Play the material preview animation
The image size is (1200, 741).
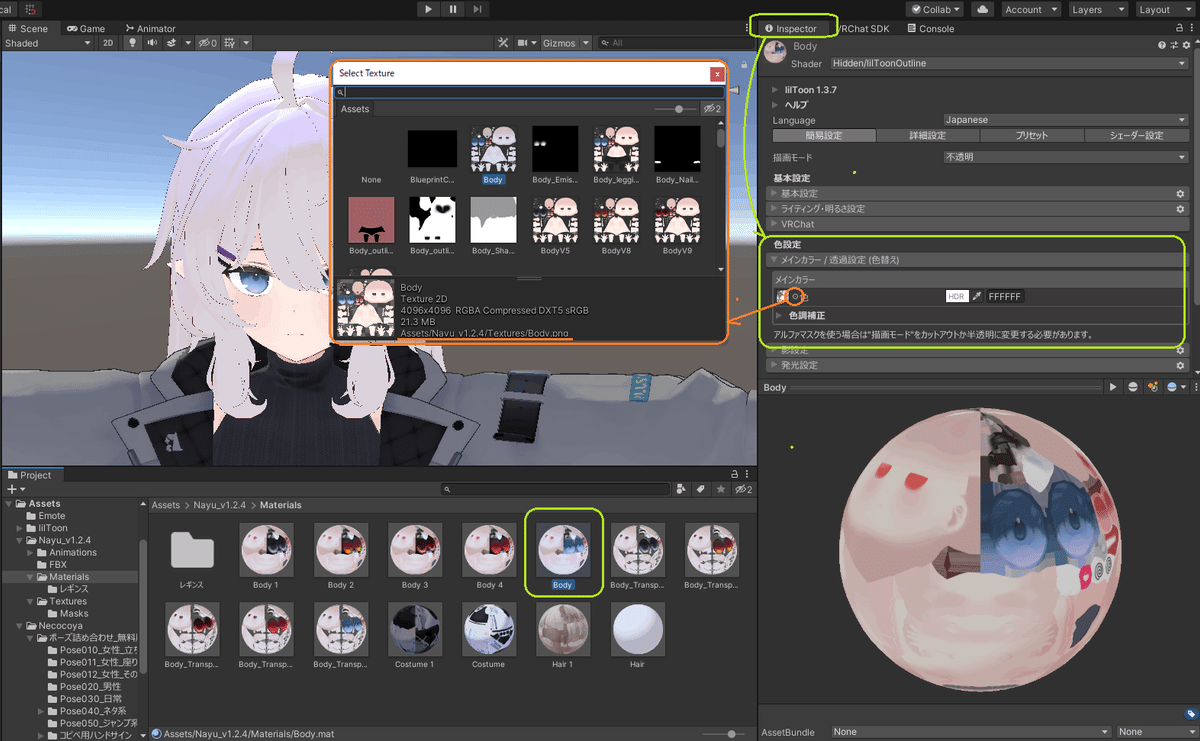pos(1113,387)
